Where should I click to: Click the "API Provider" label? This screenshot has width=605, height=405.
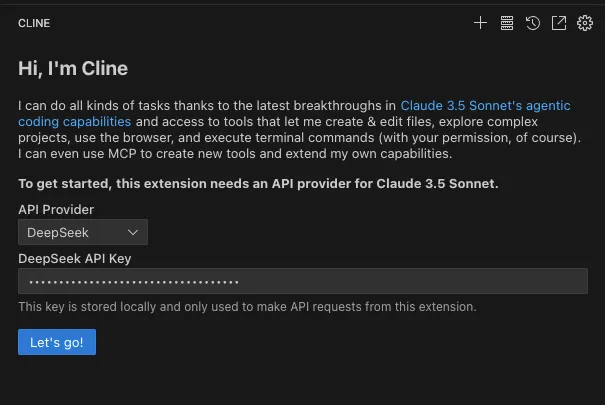coord(56,209)
